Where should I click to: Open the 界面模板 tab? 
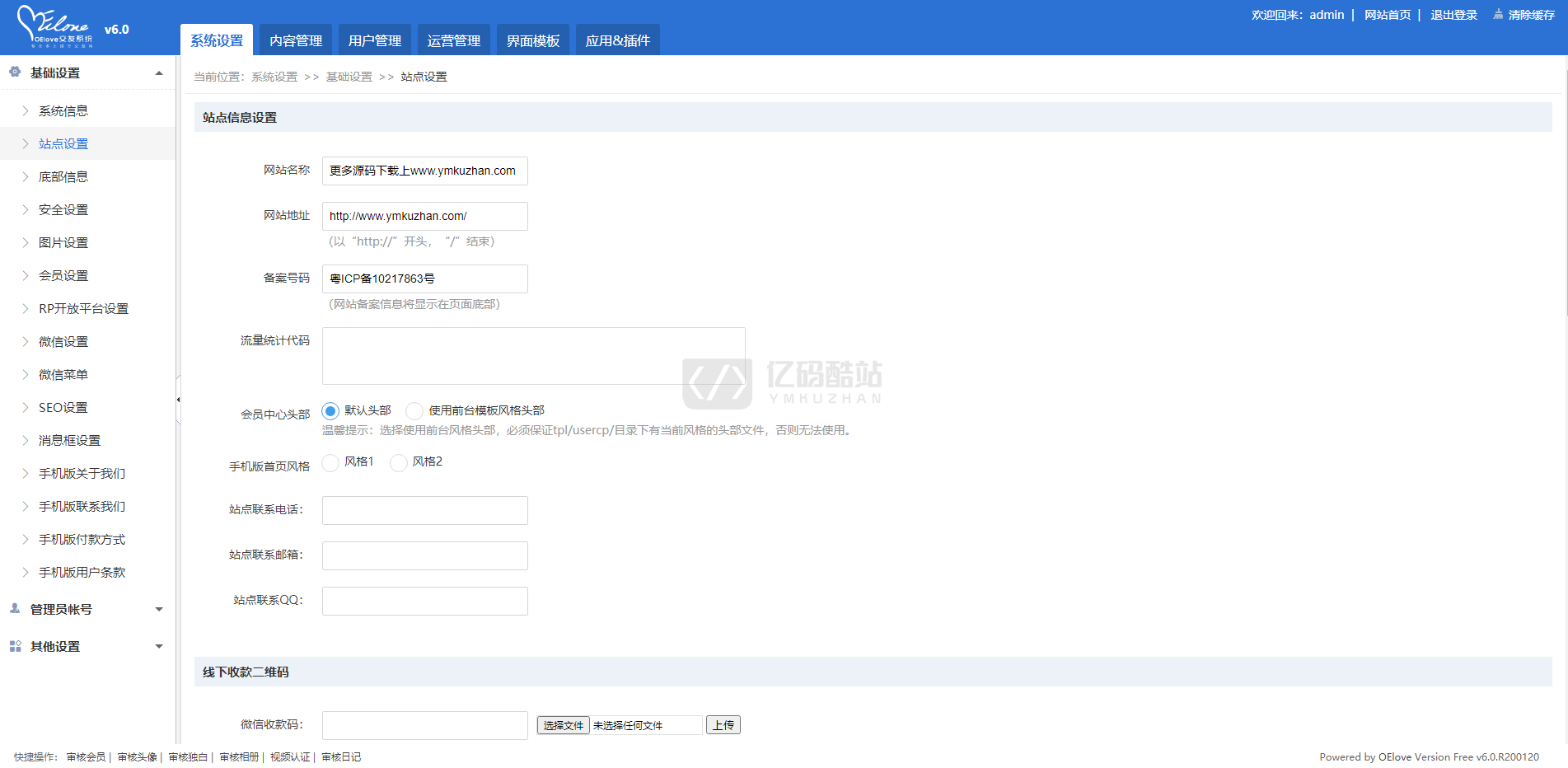(x=533, y=40)
